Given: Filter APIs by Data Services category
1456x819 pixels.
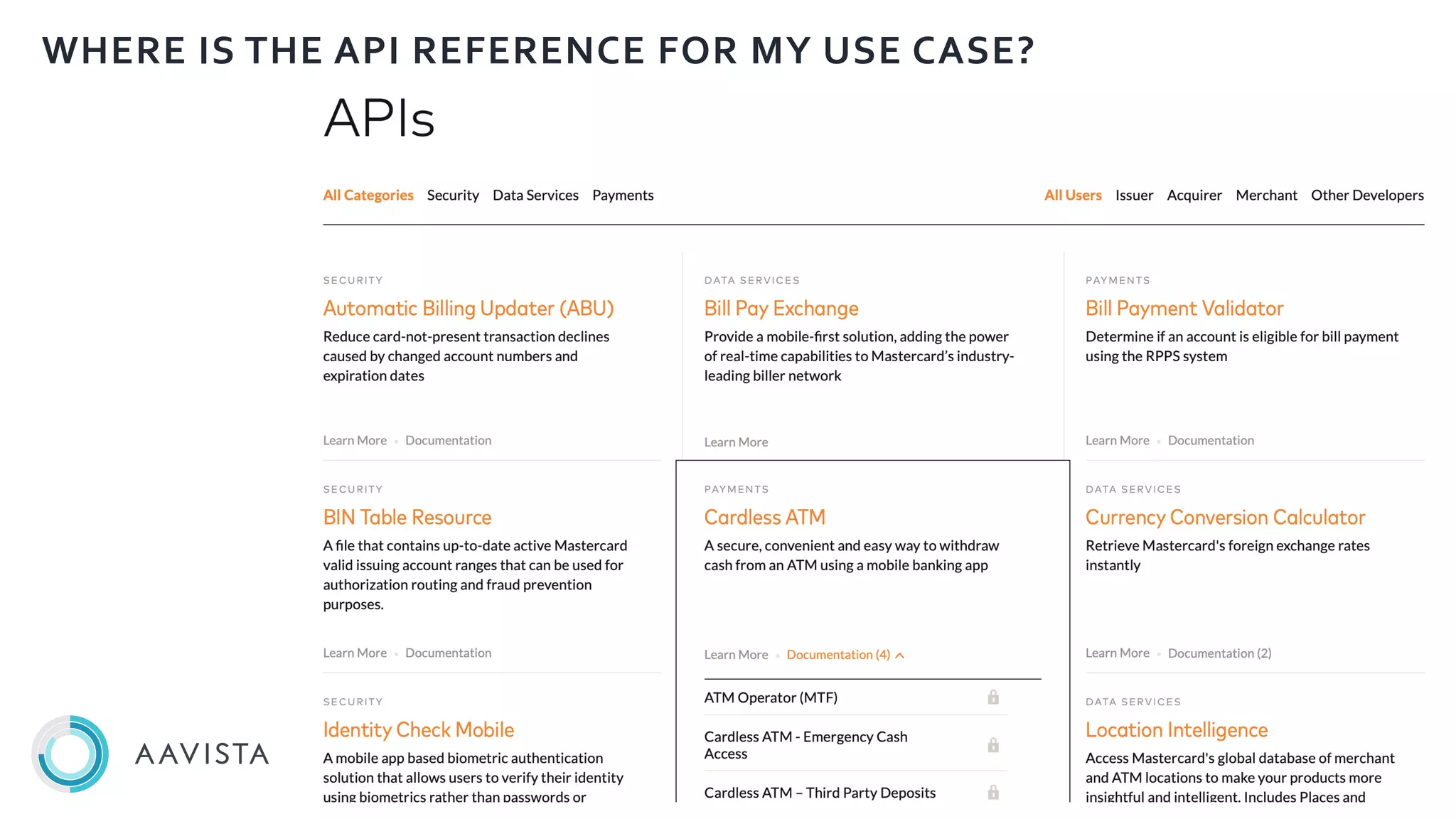Looking at the screenshot, I should (x=535, y=196).
